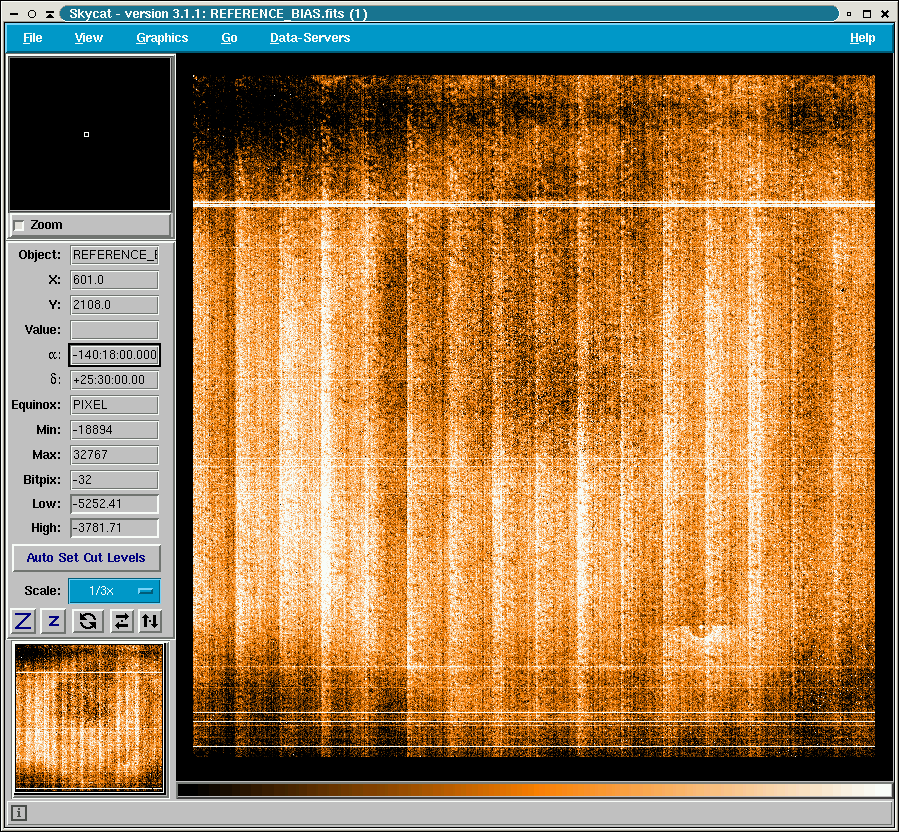Image resolution: width=899 pixels, height=832 pixels.
Task: Click the window menu icon in the title bar
Action: tap(14, 14)
